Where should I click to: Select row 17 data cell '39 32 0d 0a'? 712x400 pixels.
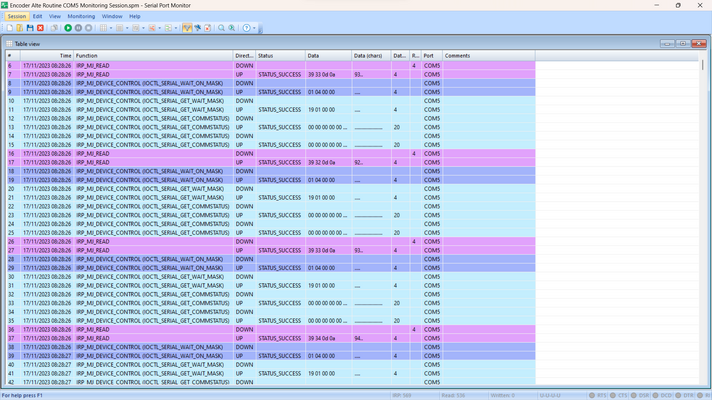pyautogui.click(x=329, y=163)
